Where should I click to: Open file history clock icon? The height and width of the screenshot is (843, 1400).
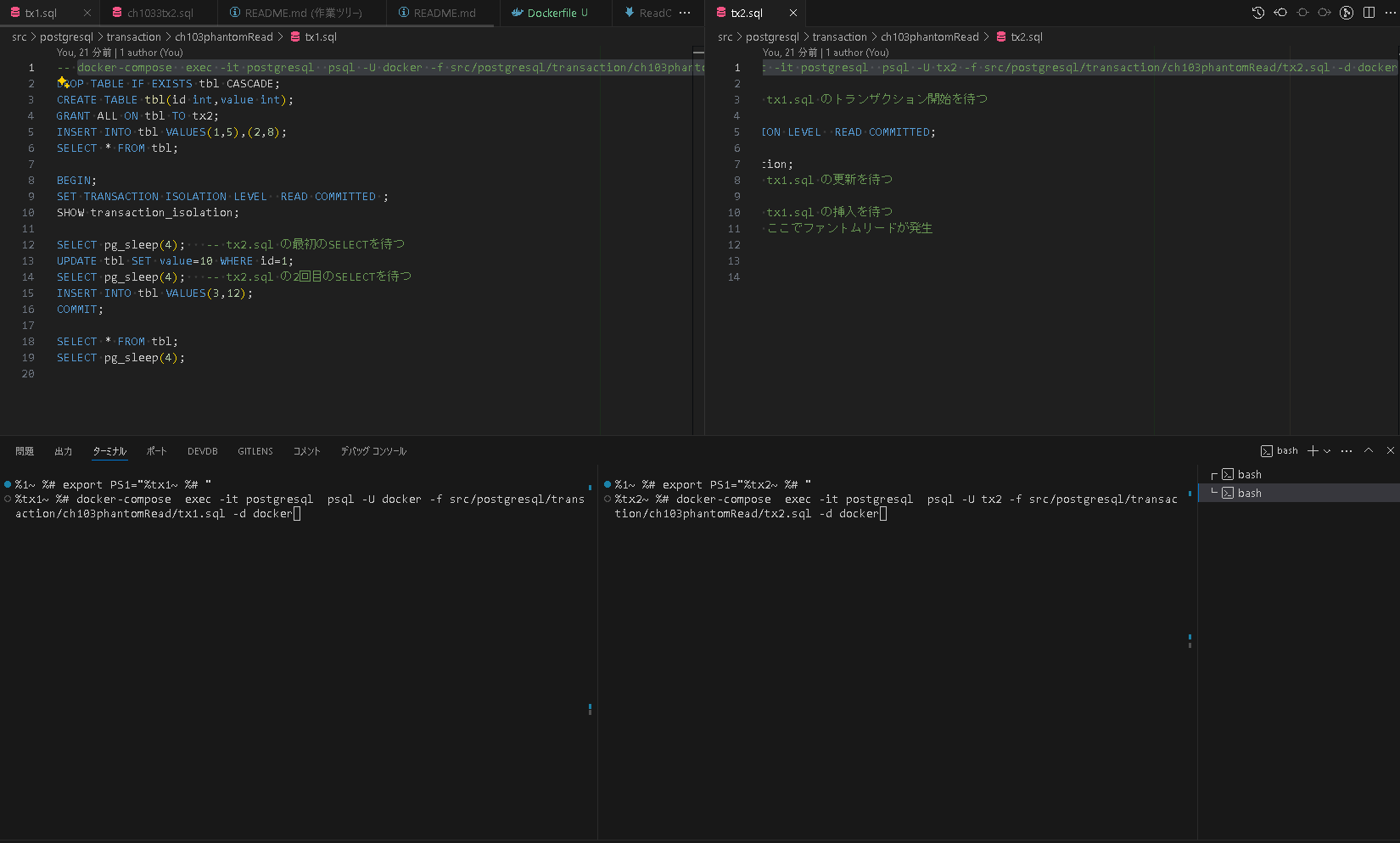[x=1257, y=13]
